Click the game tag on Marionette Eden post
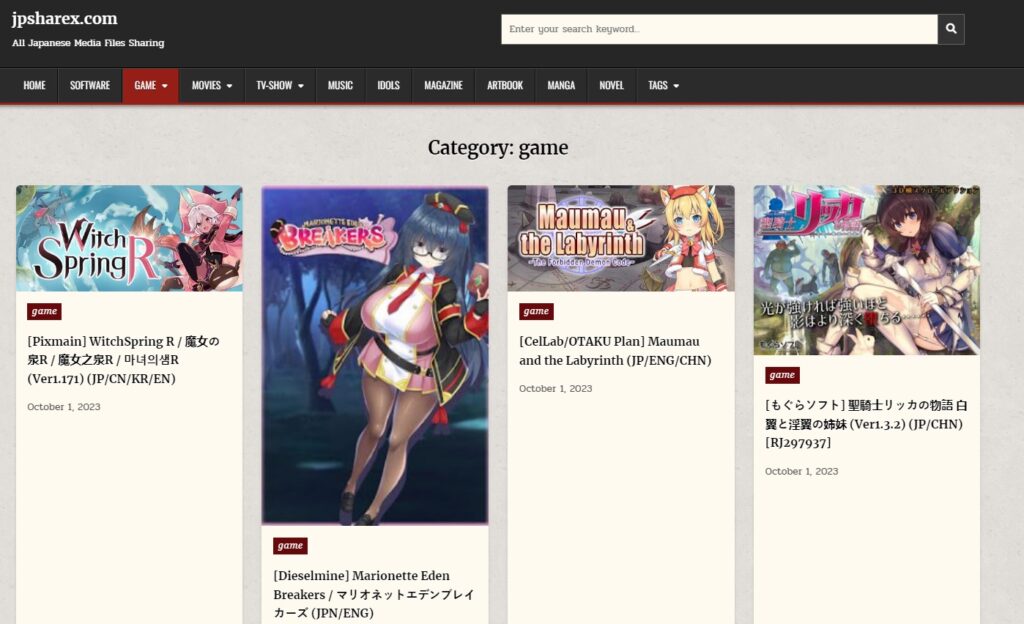This screenshot has height=624, width=1024. [290, 546]
